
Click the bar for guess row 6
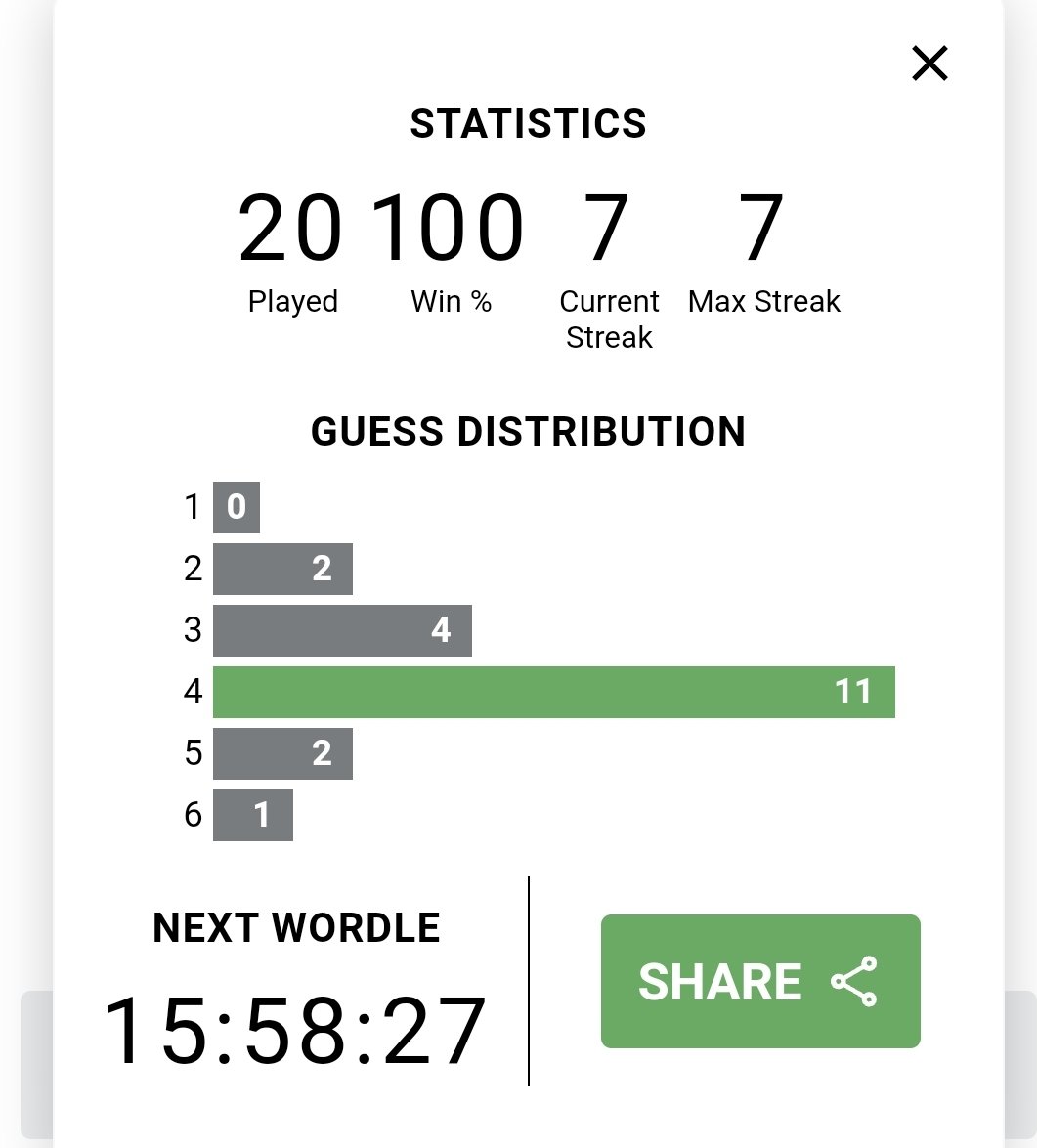tap(253, 815)
